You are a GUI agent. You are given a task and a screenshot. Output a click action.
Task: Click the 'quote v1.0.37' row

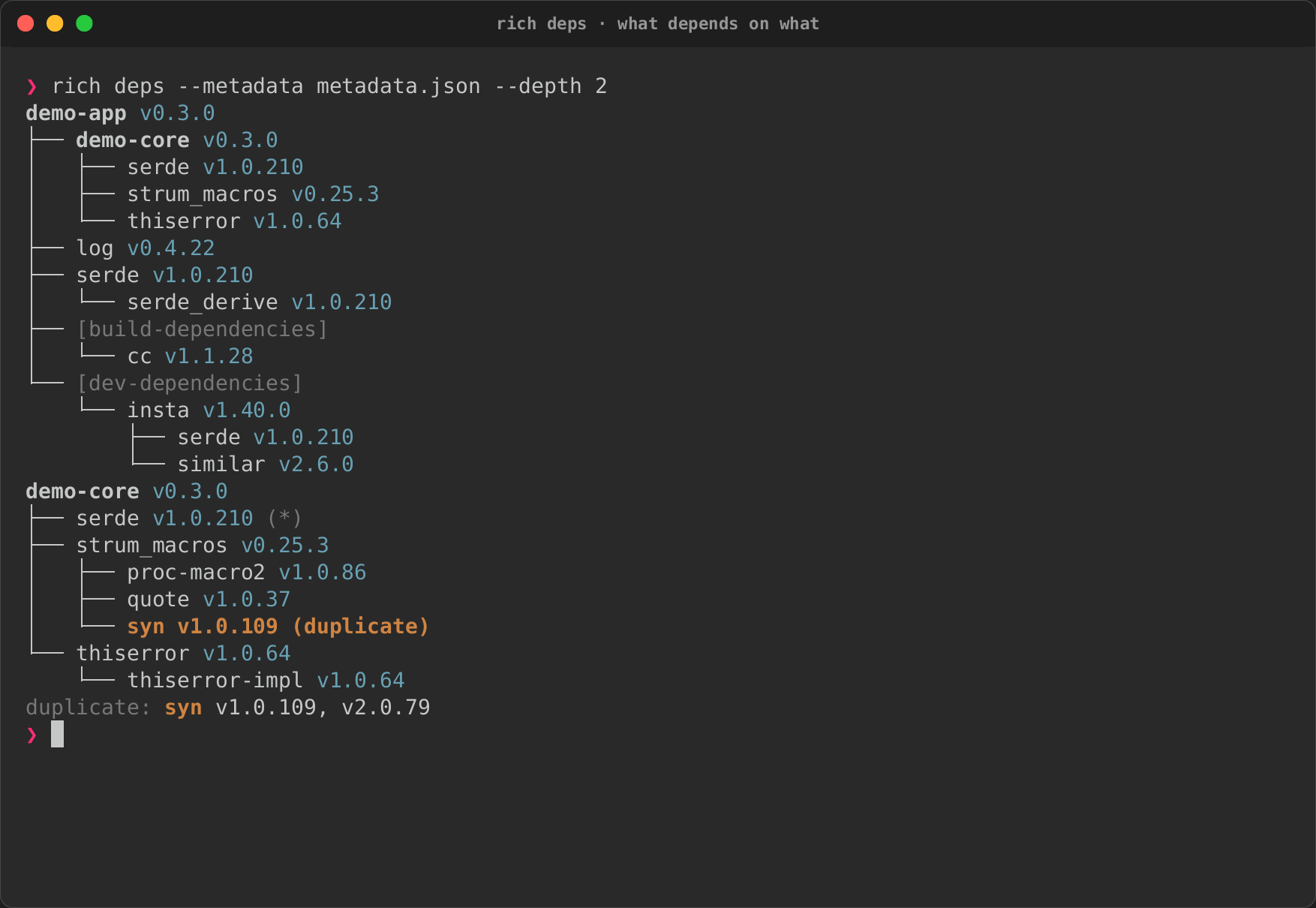tap(209, 600)
